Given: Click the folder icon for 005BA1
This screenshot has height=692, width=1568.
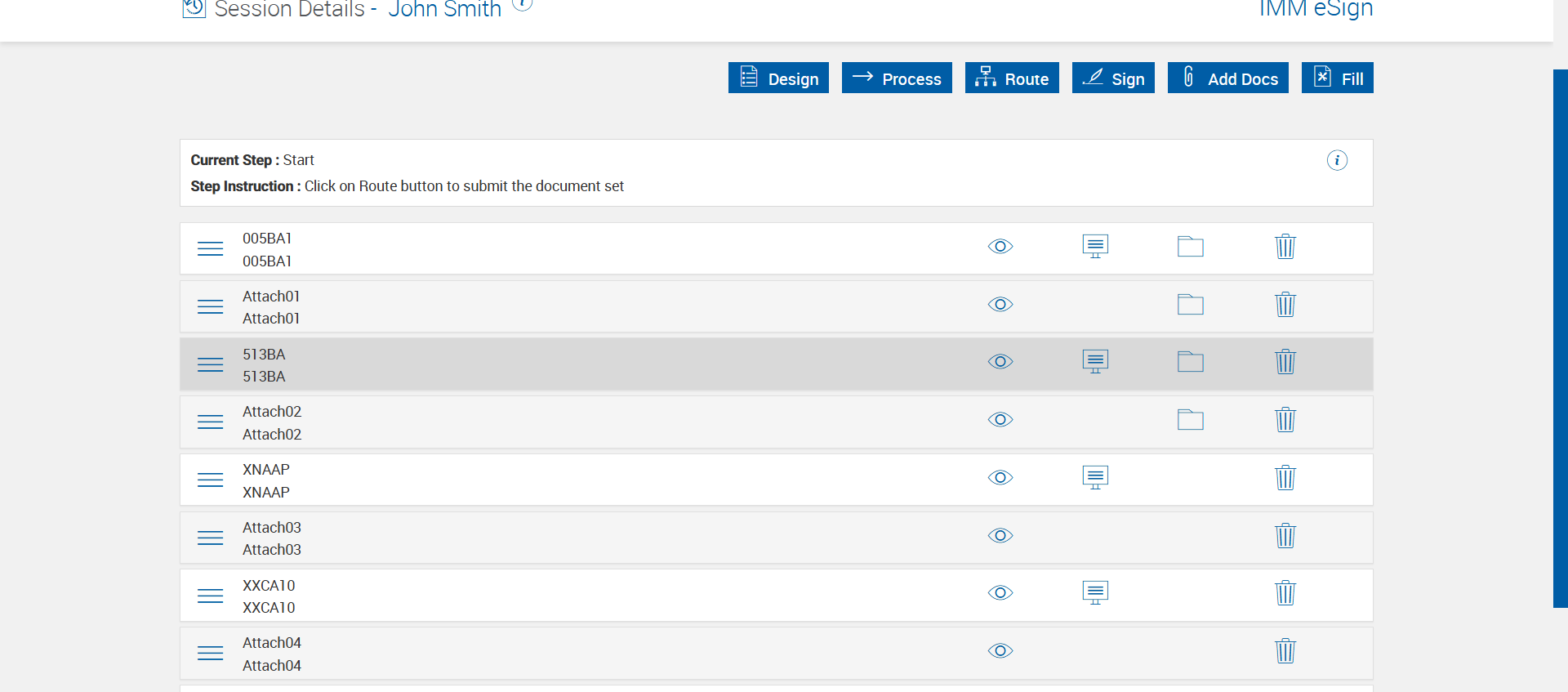Looking at the screenshot, I should pyautogui.click(x=1190, y=247).
